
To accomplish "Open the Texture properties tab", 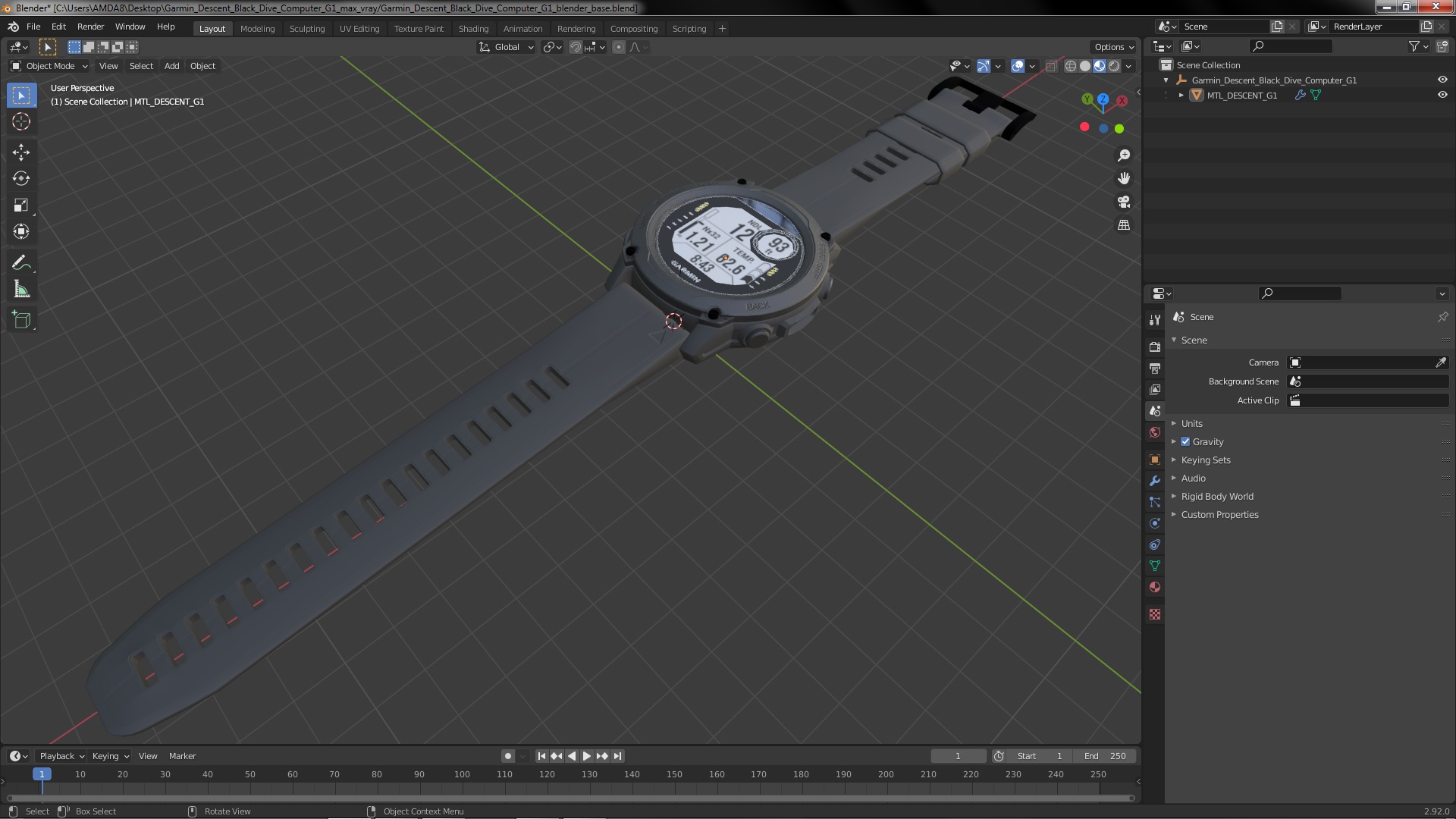I will [1155, 614].
